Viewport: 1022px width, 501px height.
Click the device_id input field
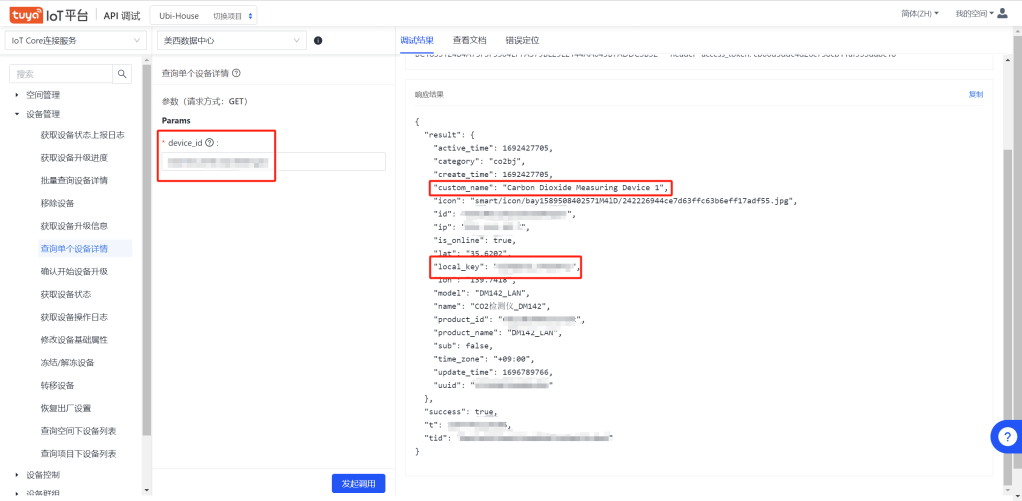273,162
